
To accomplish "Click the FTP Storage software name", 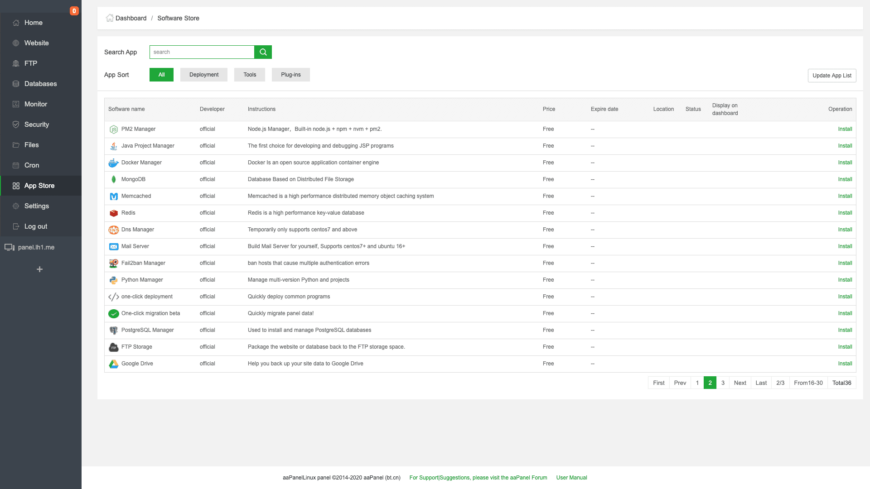I will pyautogui.click(x=136, y=347).
